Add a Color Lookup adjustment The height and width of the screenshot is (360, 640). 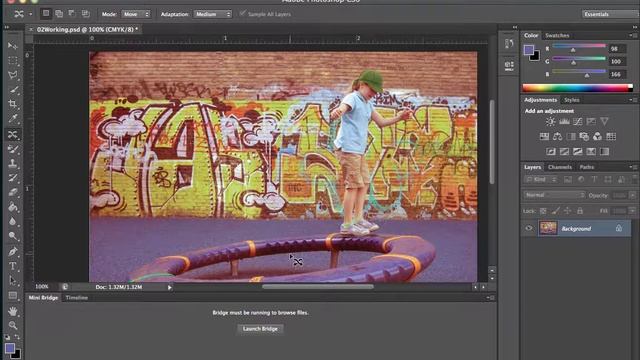pos(611,136)
